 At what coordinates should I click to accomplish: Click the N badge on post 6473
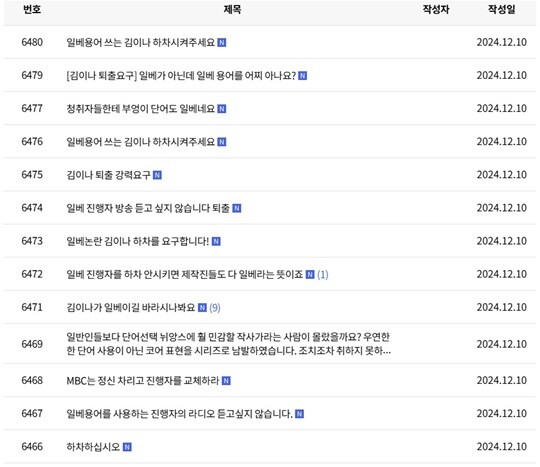[216, 241]
